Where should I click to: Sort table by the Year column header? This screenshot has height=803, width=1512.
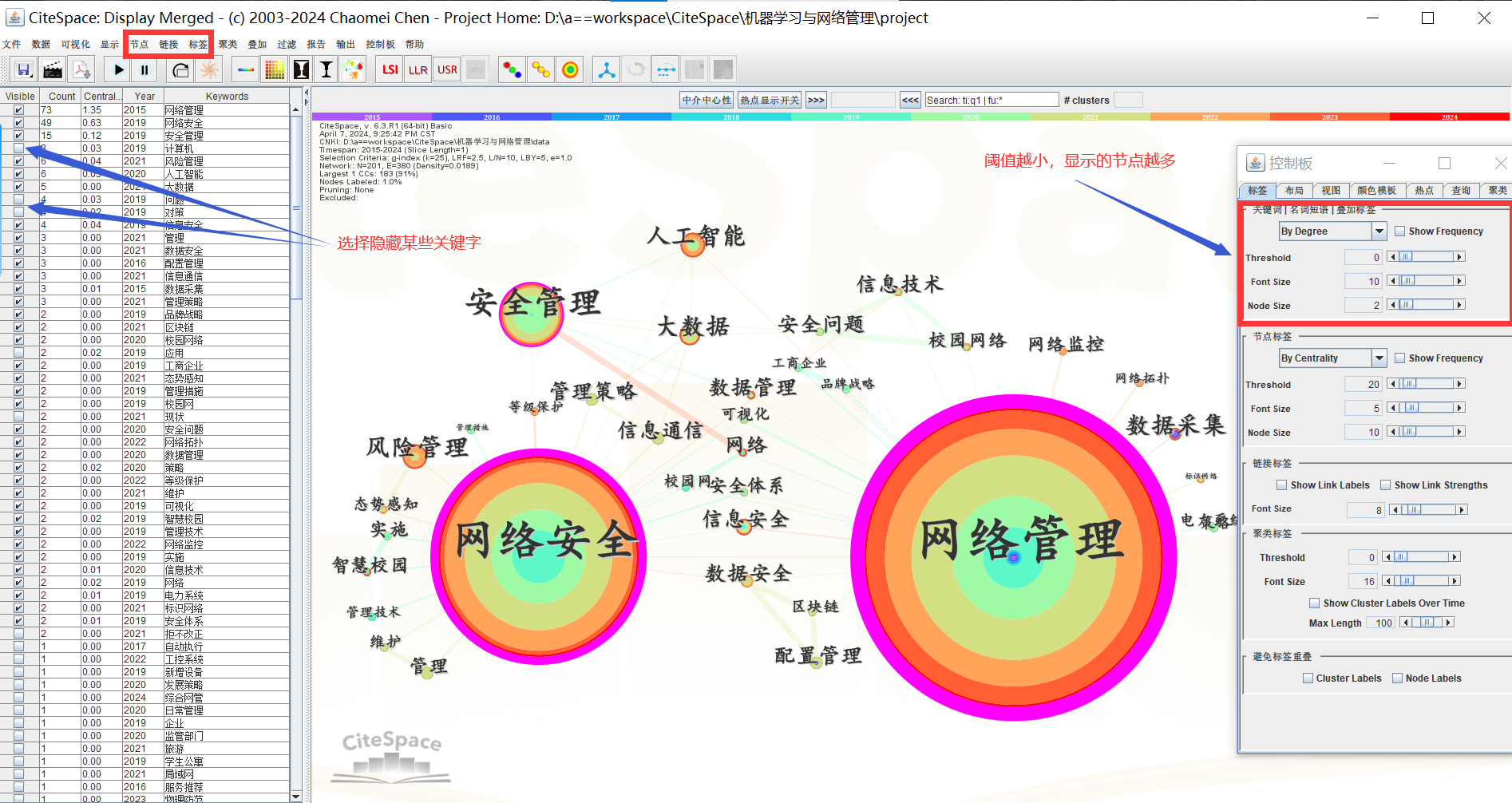pyautogui.click(x=144, y=97)
